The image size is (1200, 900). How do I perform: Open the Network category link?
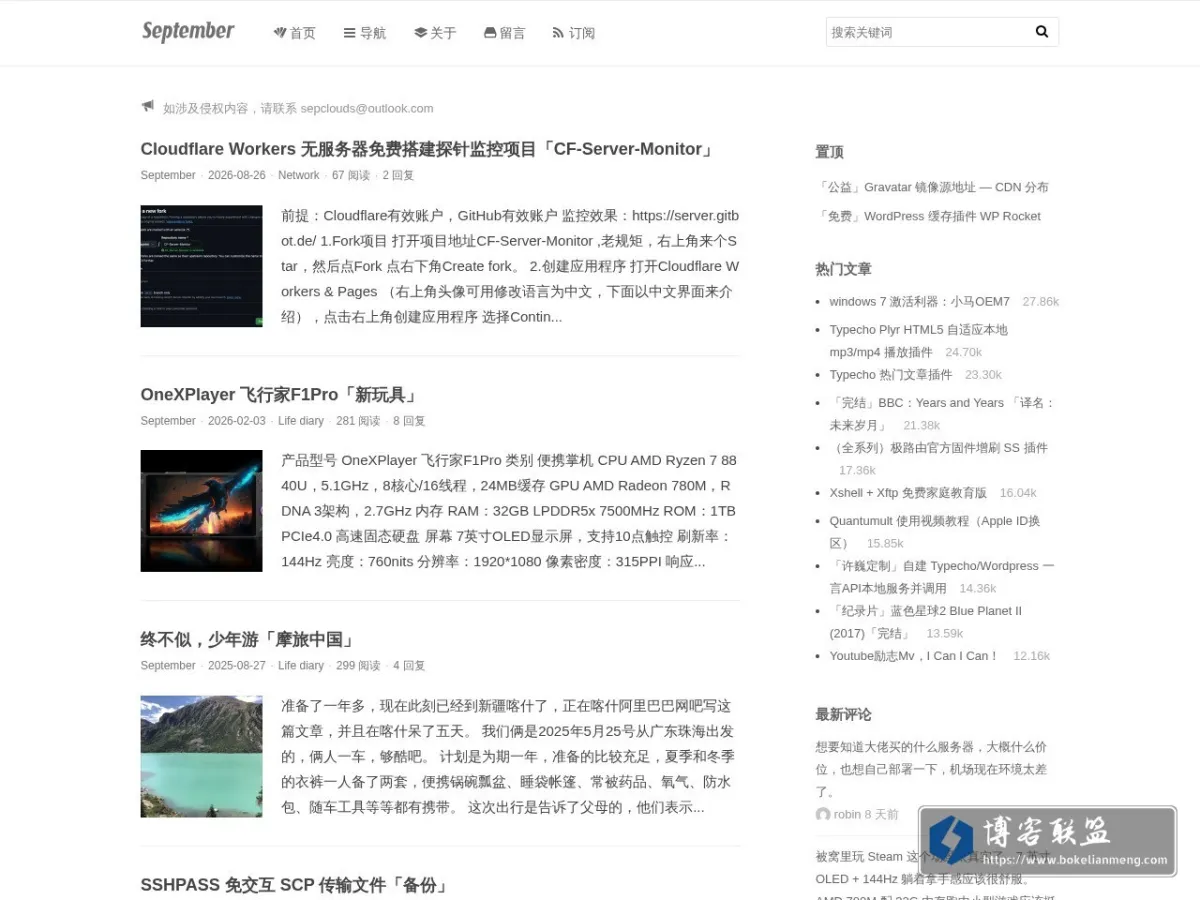[298, 175]
